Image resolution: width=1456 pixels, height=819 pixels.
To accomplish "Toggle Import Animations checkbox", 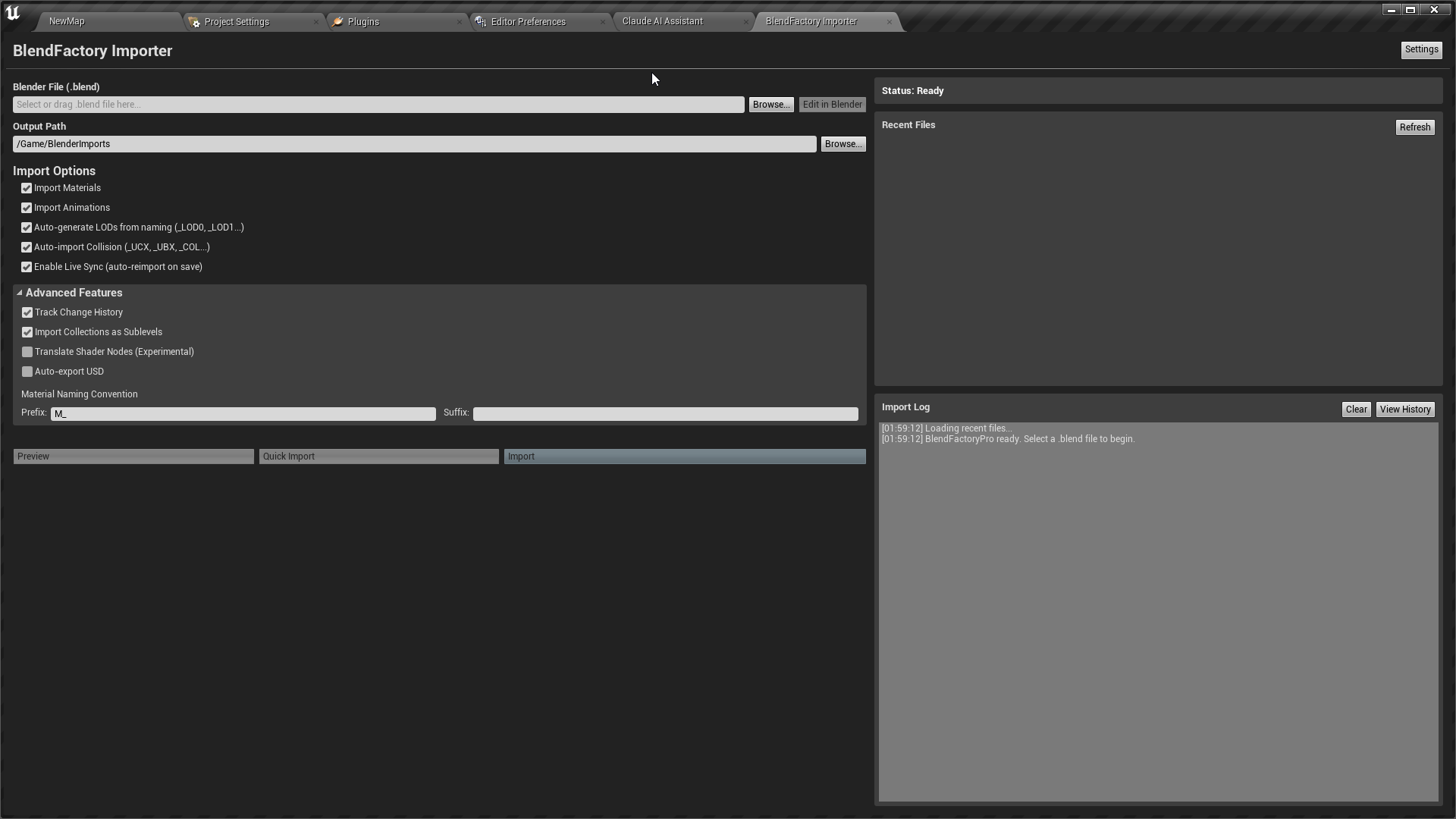I will click(27, 208).
